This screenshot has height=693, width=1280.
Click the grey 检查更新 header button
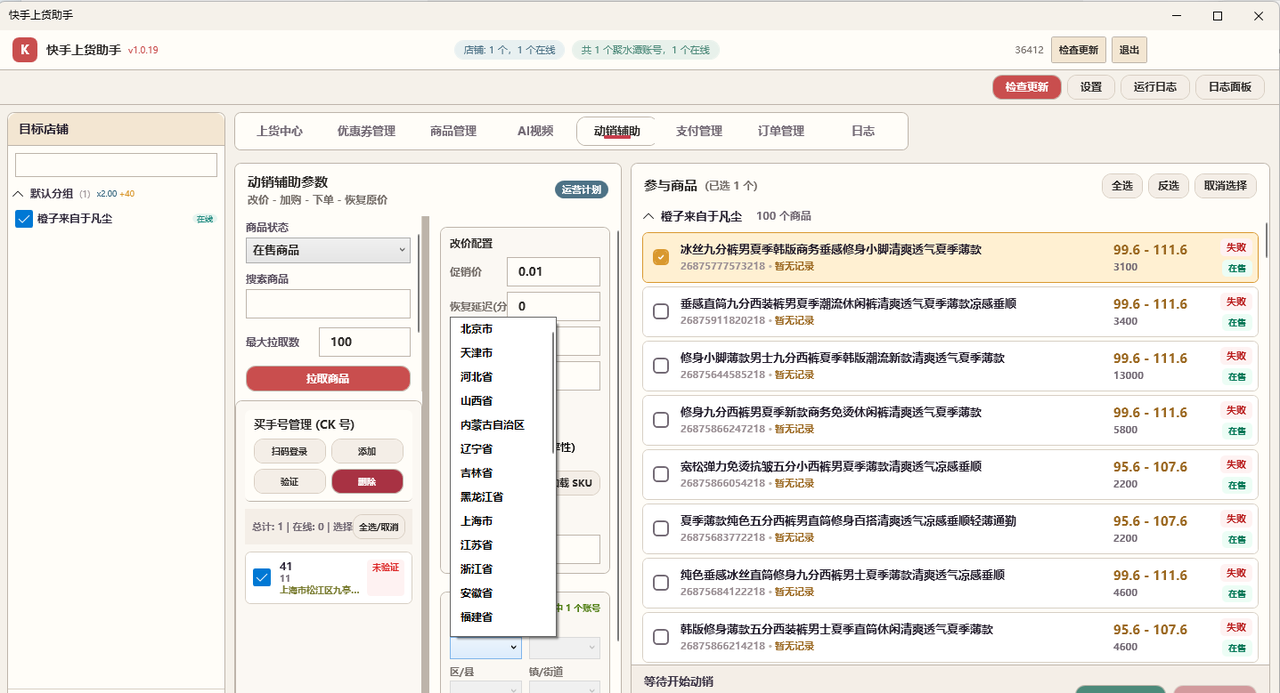[1078, 50]
